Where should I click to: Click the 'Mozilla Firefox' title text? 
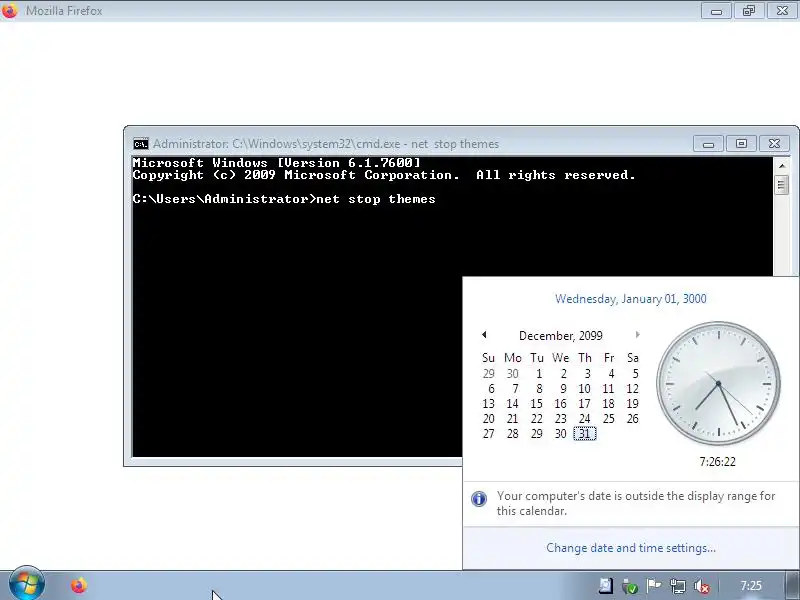(64, 11)
